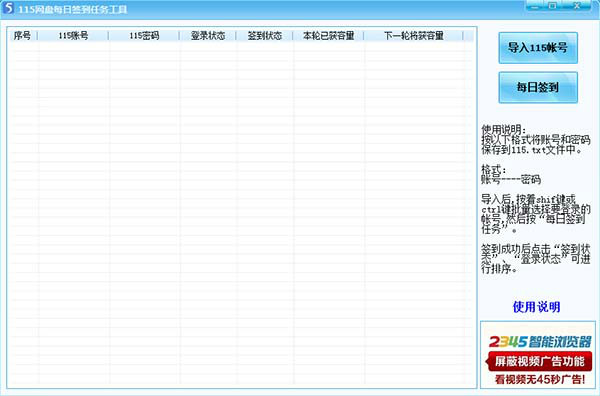
Task: Click the 下一轮将获容量 column header
Action: pos(413,36)
